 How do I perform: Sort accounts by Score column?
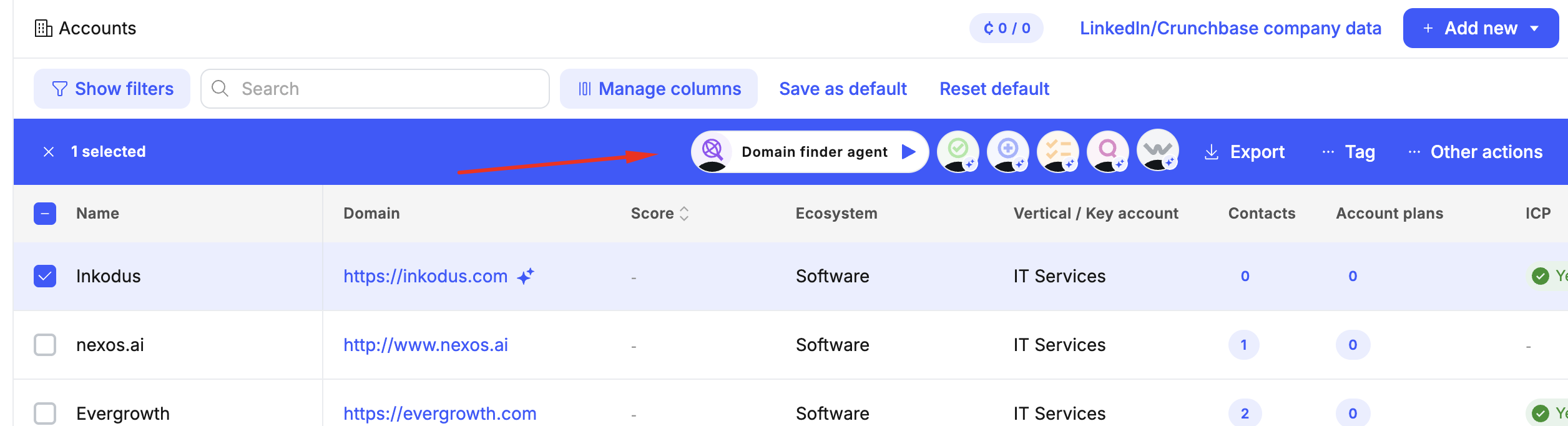click(684, 214)
